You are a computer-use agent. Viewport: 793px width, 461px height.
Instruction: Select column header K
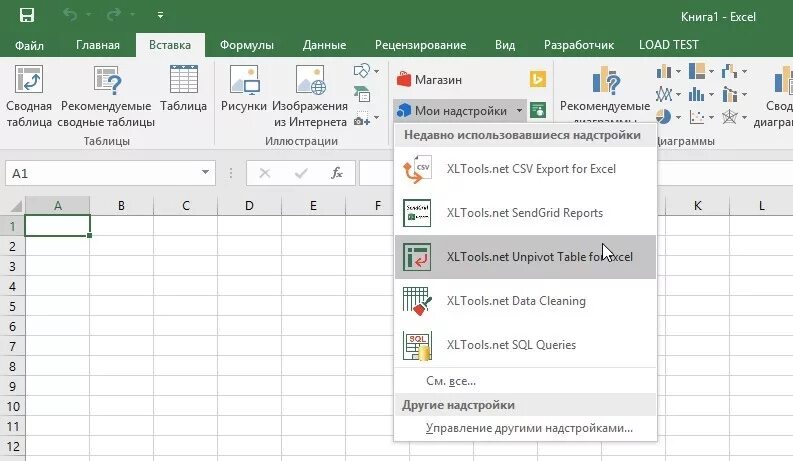pyautogui.click(x=697, y=206)
